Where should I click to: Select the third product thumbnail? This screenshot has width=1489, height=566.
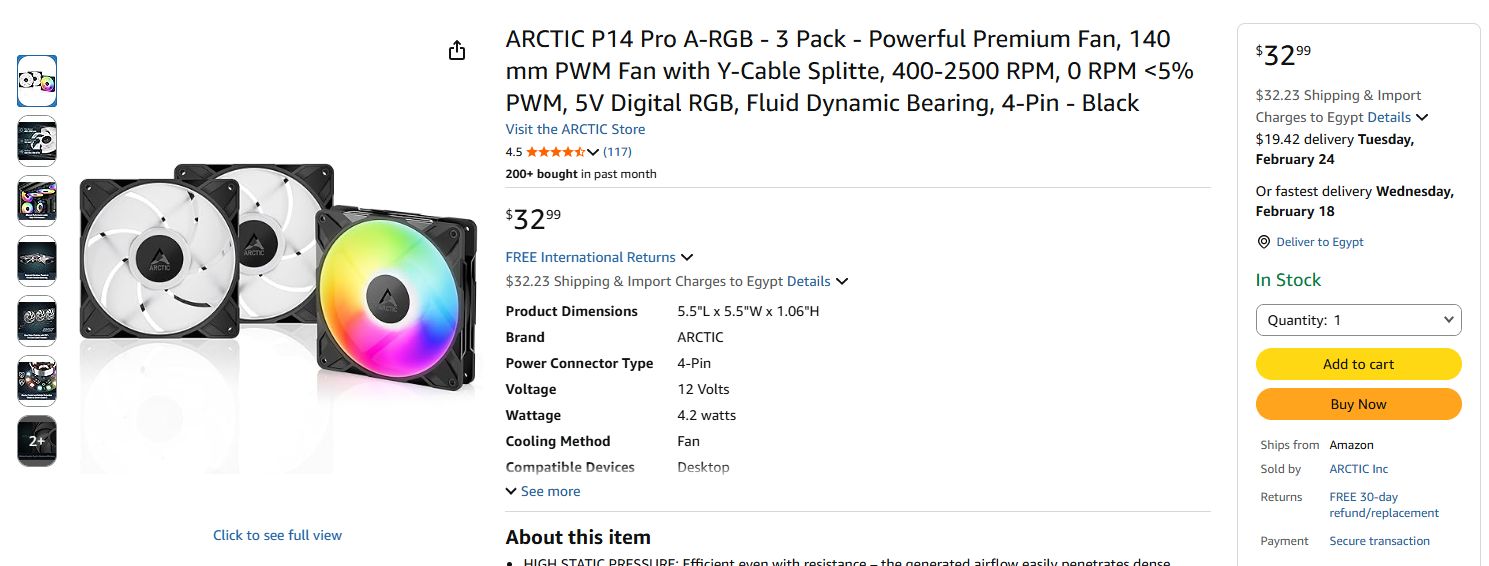pyautogui.click(x=37, y=201)
